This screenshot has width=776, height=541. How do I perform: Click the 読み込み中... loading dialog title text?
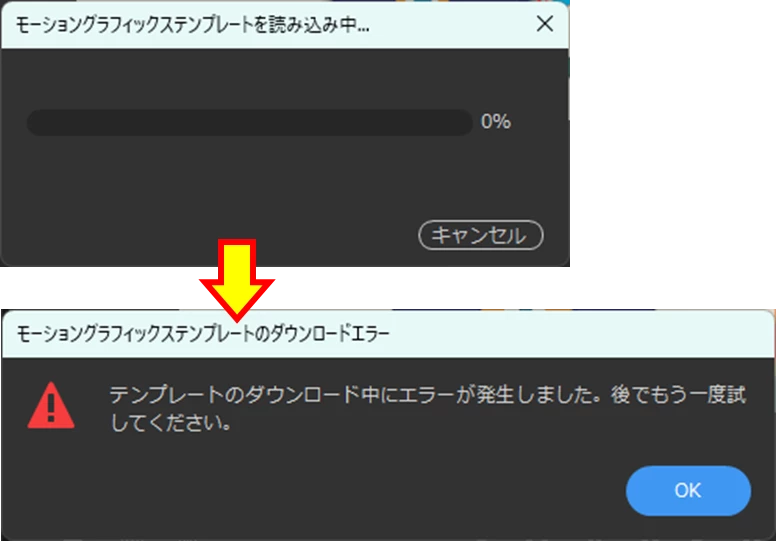tap(192, 25)
